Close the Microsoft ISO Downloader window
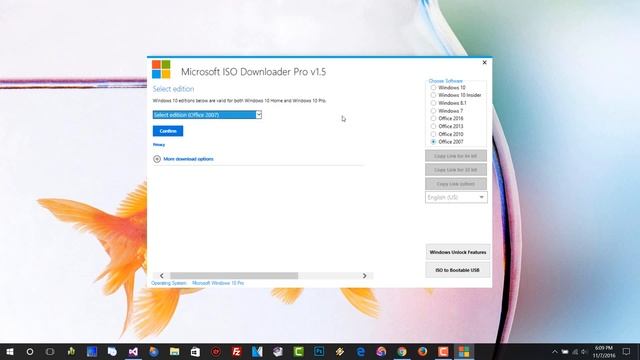 point(484,62)
